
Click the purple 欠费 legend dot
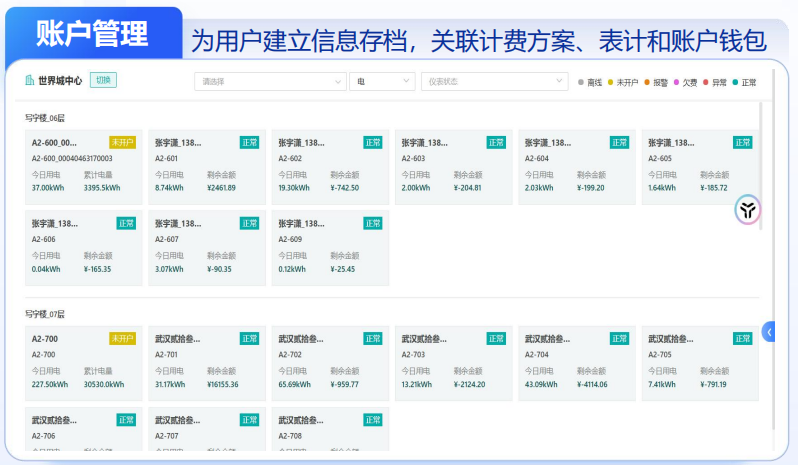tap(676, 82)
